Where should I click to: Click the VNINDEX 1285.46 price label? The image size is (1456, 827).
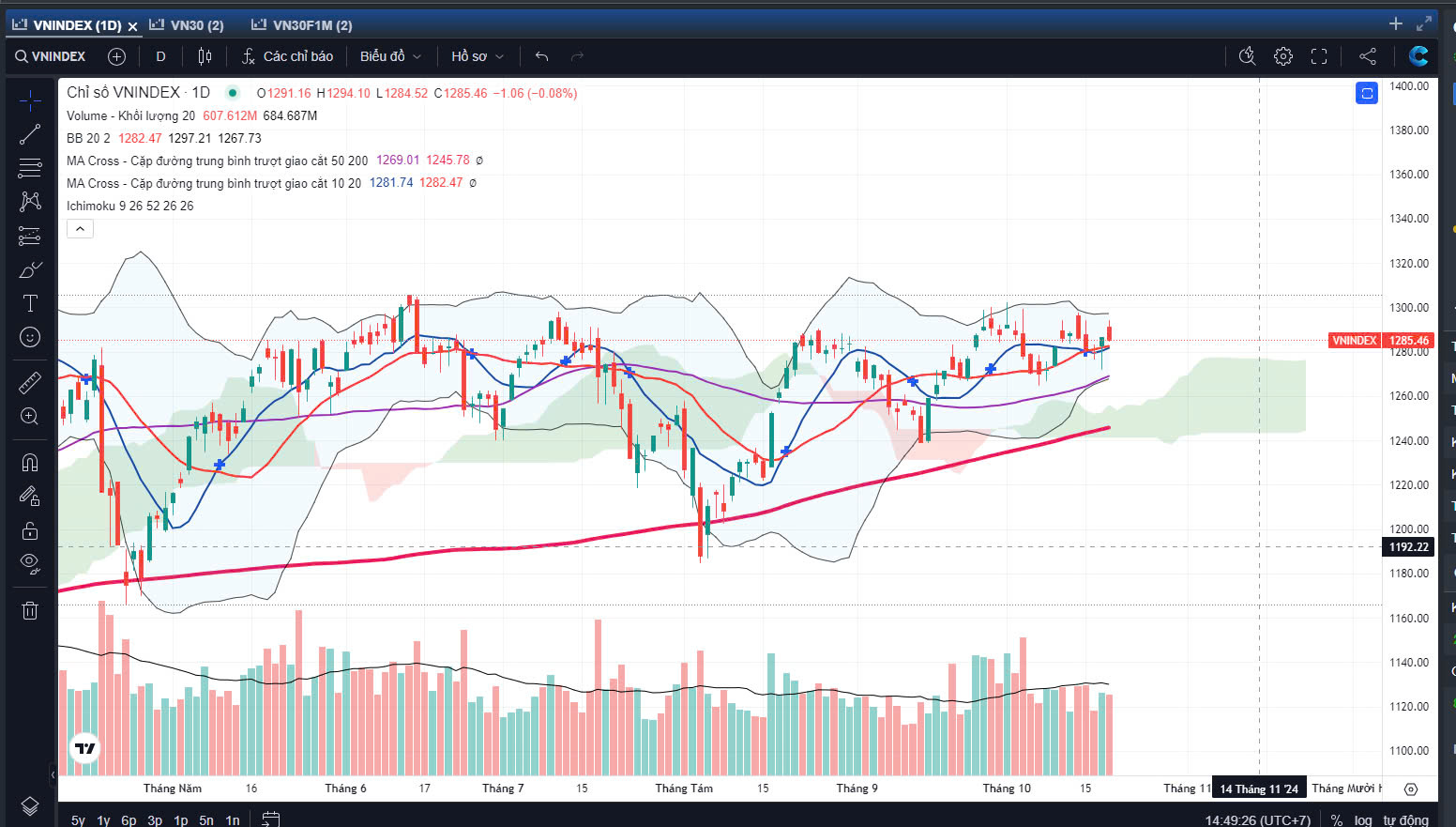1381,341
